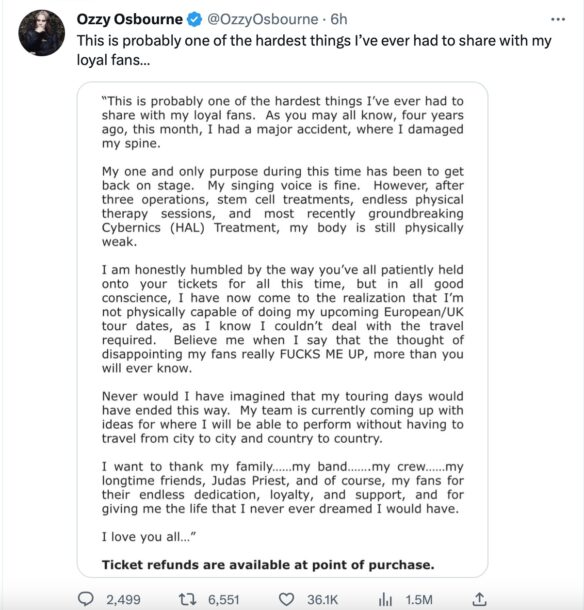This screenshot has height=610, width=584.
Task: Click the 6,551 retweets count
Action: click(223, 599)
